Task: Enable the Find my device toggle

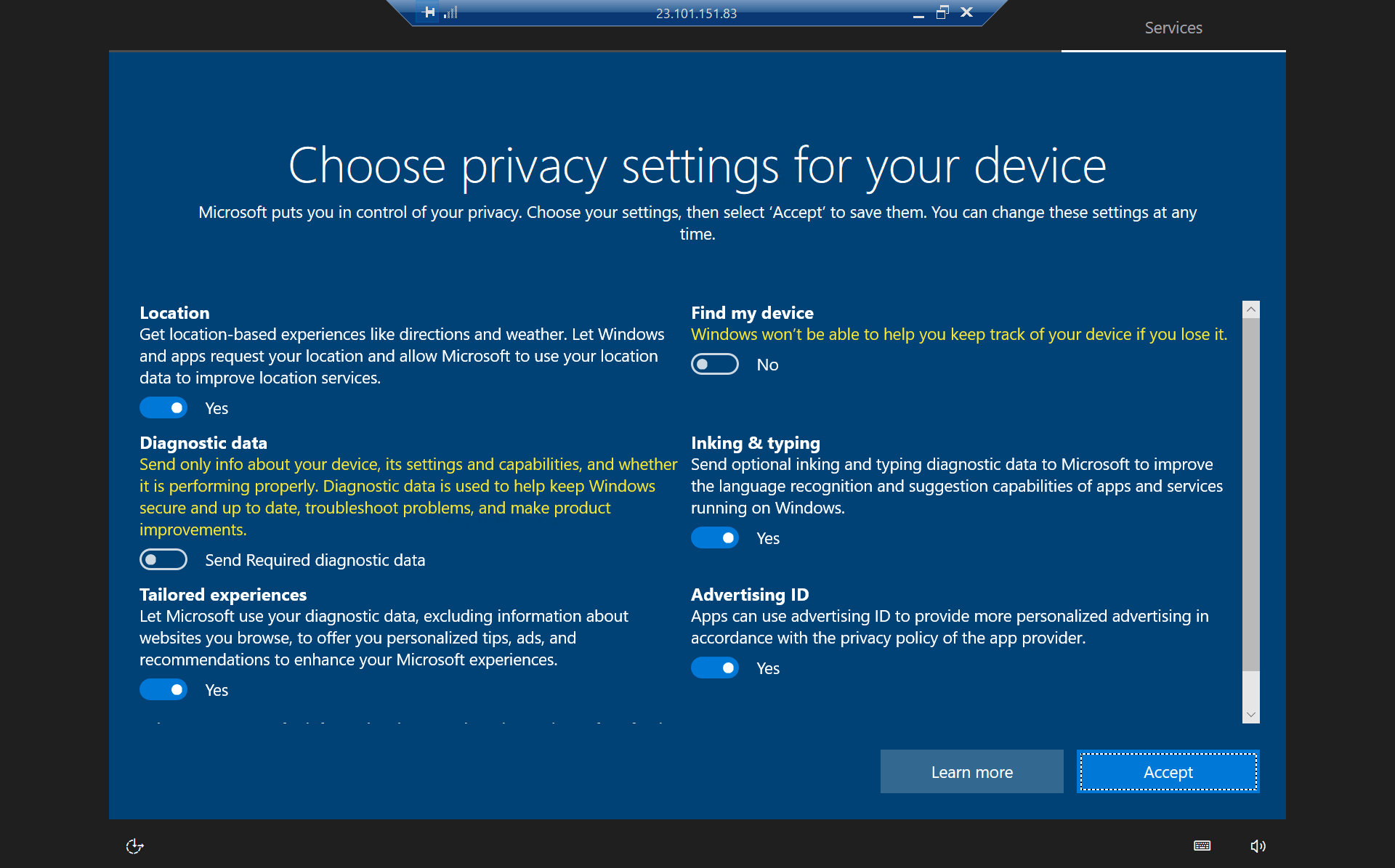Action: tap(714, 364)
